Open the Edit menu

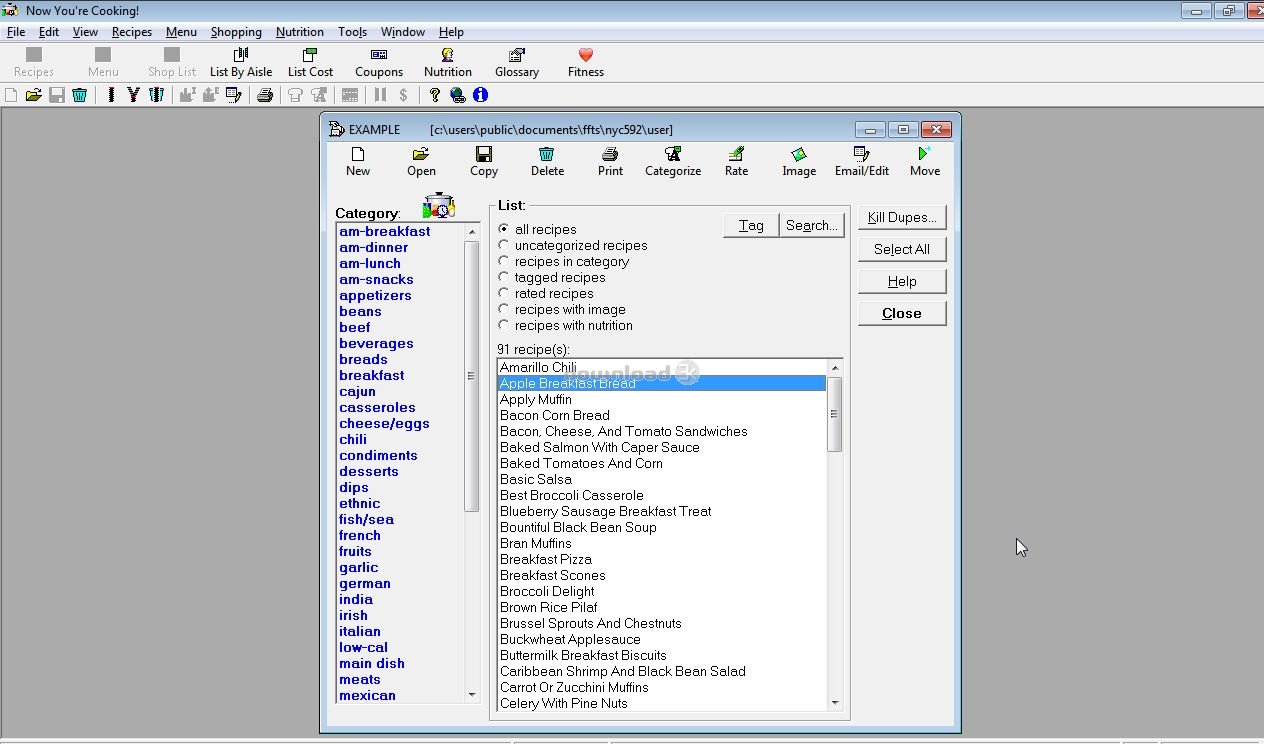(49, 32)
